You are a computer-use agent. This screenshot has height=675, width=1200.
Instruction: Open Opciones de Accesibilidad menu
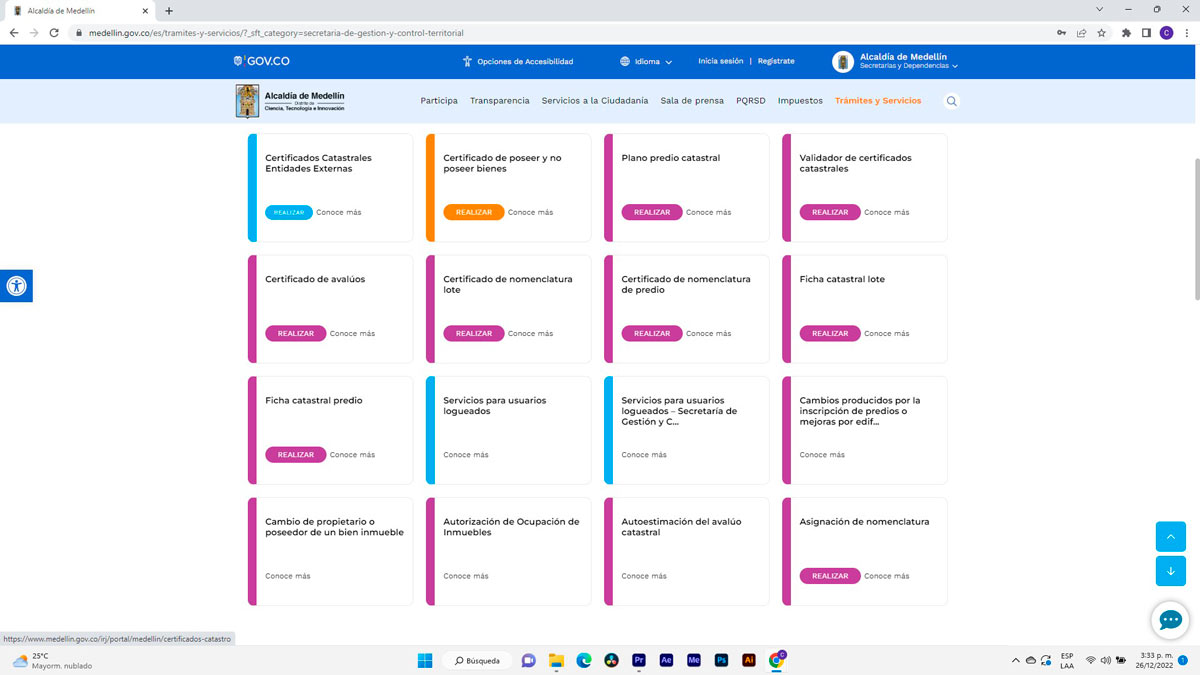click(x=517, y=62)
